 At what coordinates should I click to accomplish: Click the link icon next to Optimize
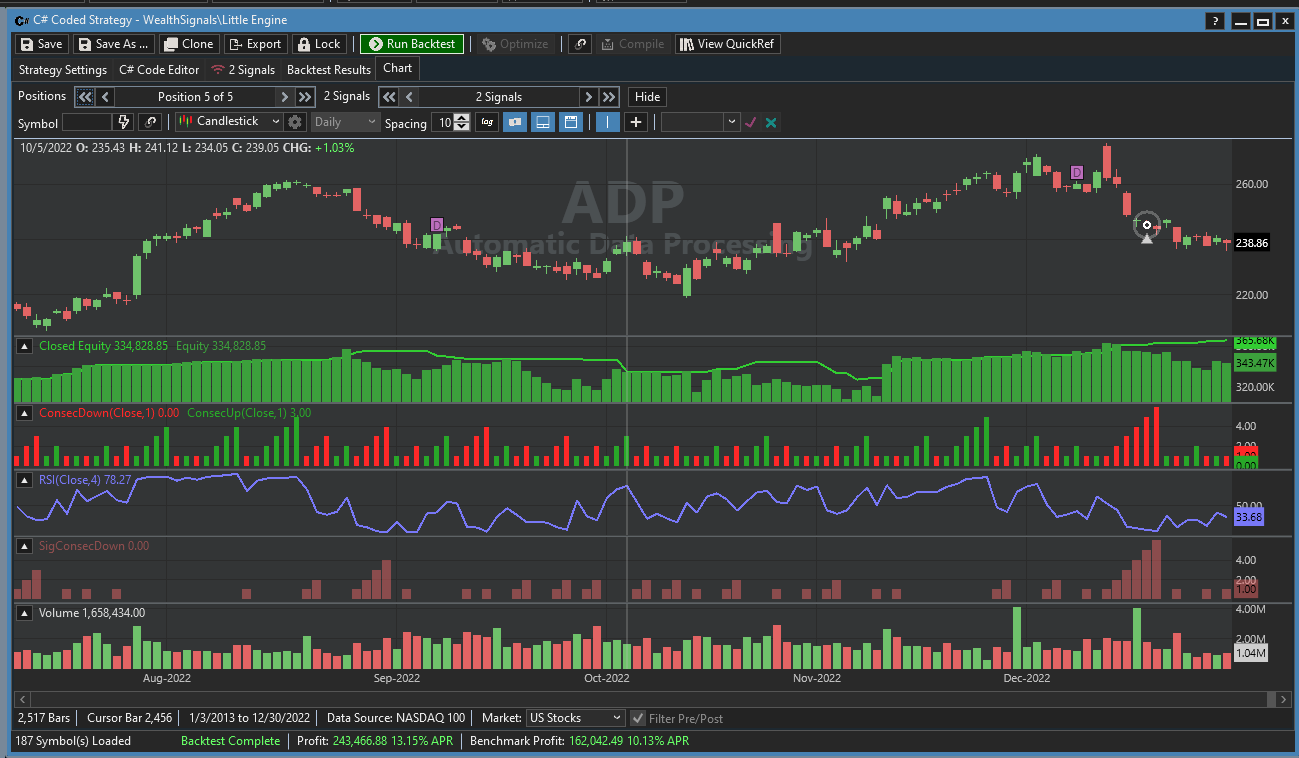(580, 44)
